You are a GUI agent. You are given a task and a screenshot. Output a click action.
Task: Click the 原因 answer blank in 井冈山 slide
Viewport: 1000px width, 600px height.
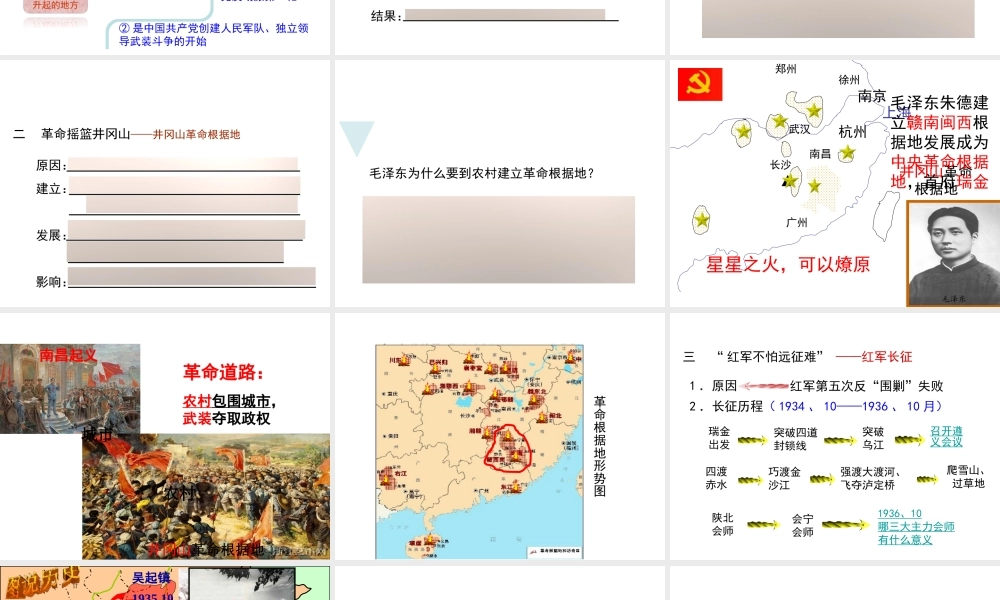[x=183, y=165]
